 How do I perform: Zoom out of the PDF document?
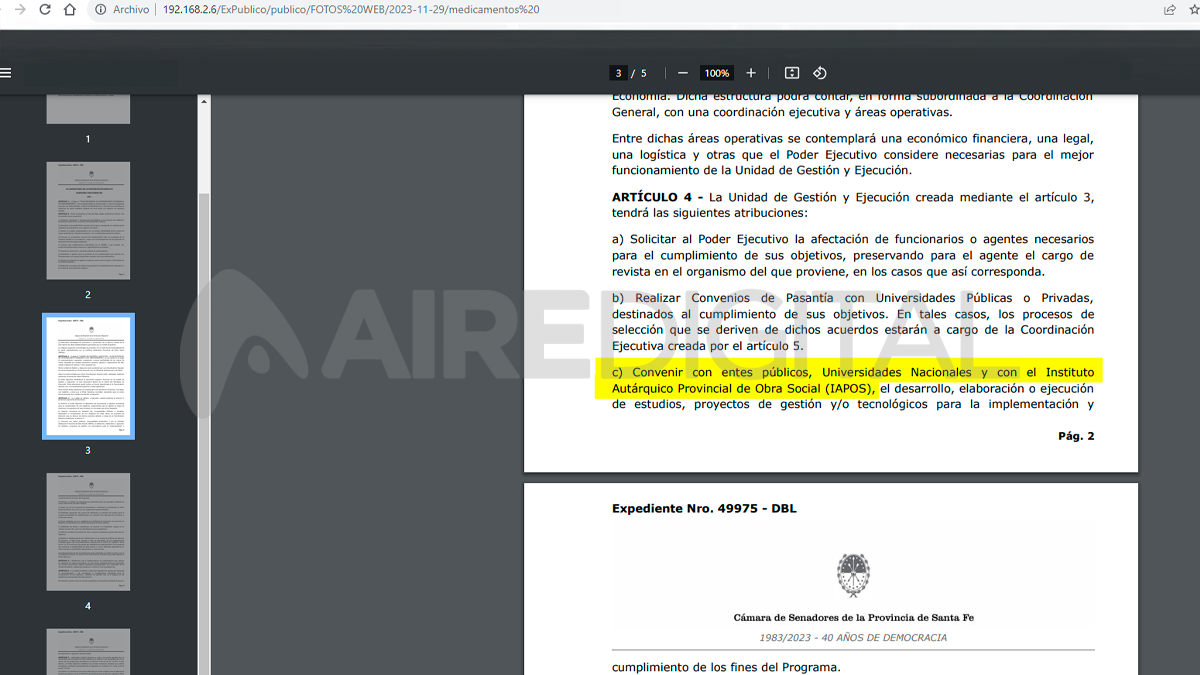682,72
